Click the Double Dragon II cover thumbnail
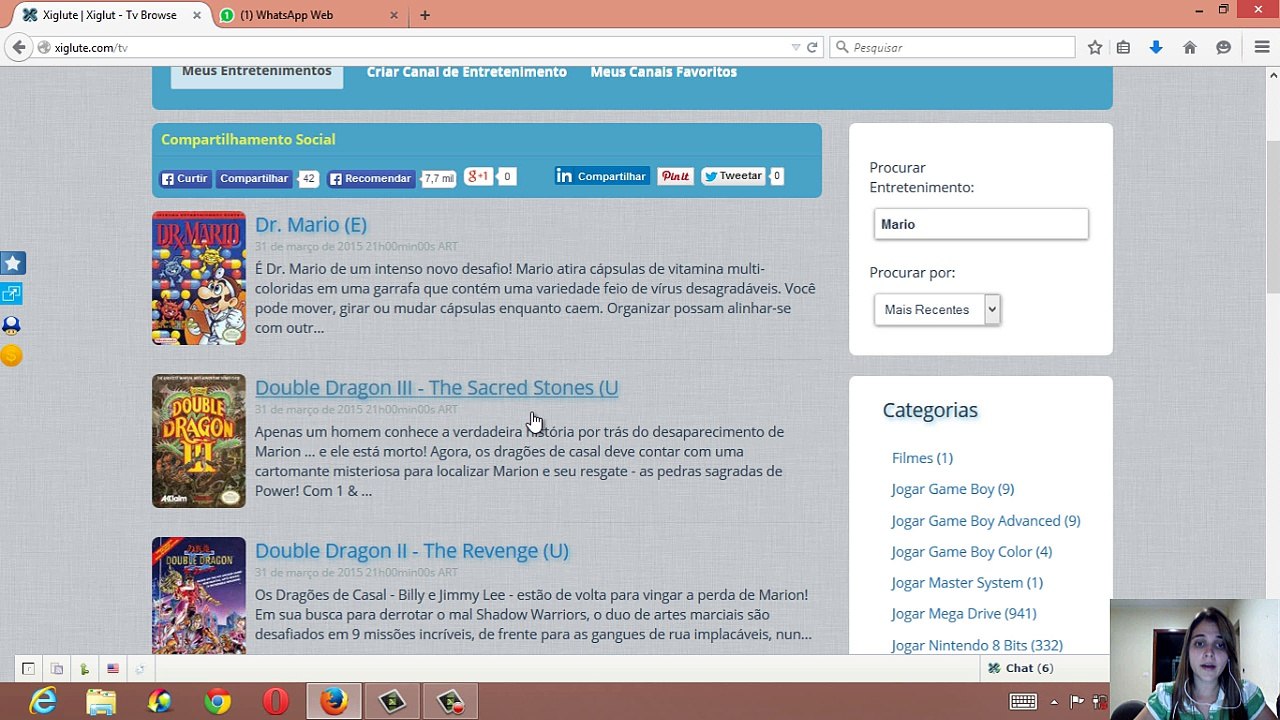 [199, 596]
